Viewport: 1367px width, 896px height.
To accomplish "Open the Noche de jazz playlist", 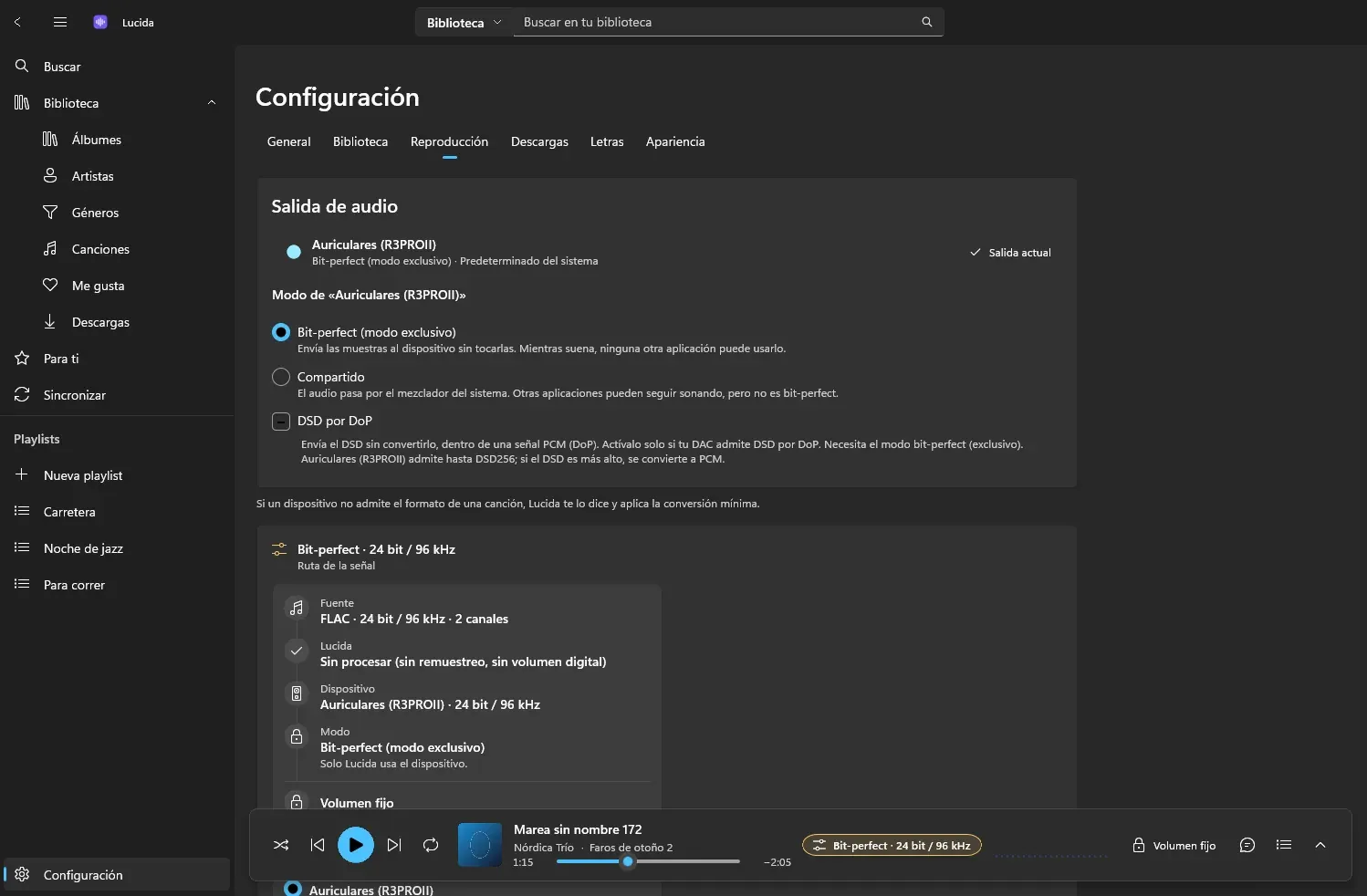I will [x=117, y=548].
